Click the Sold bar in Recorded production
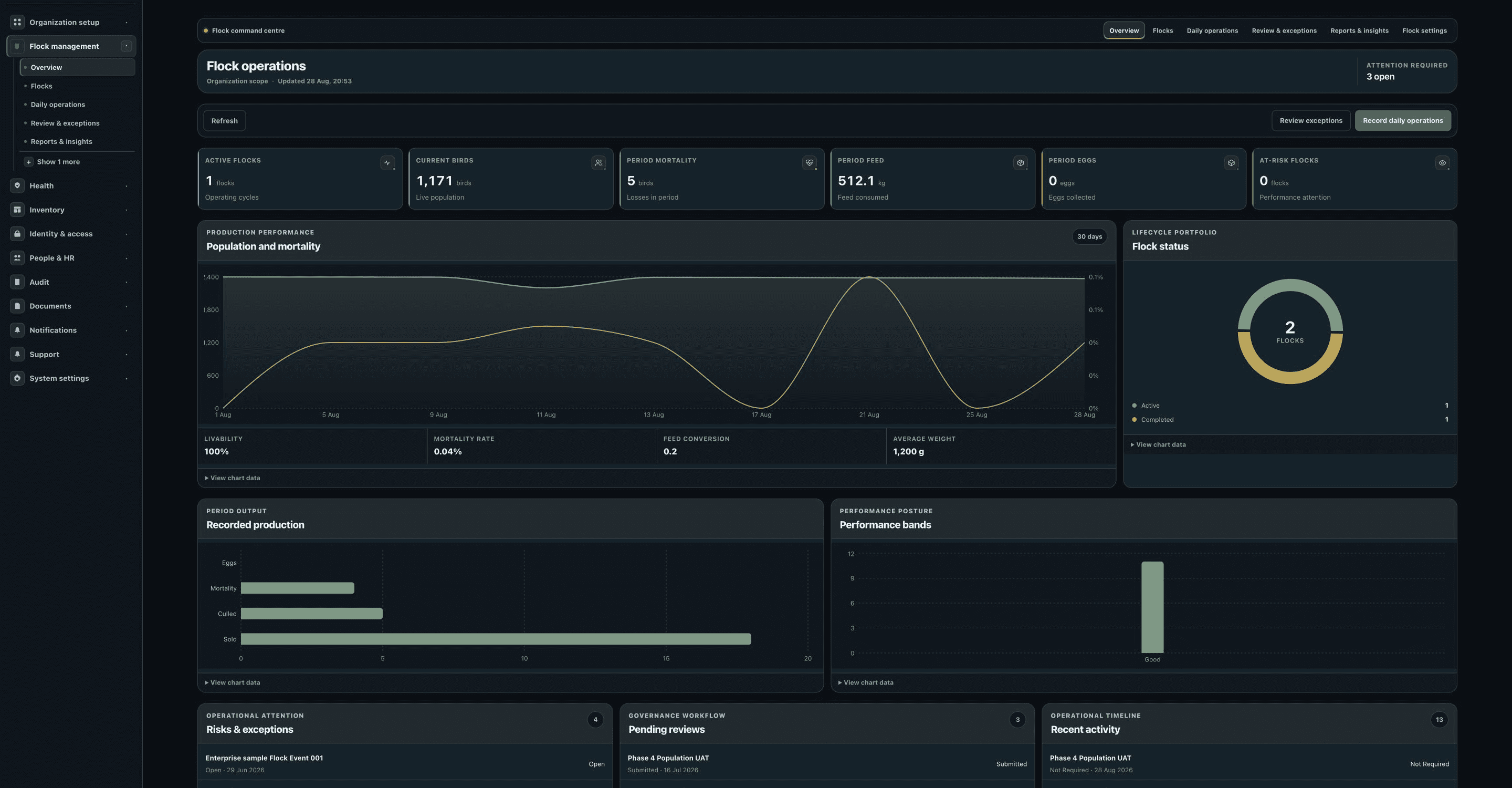This screenshot has height=788, width=1512. (496, 639)
